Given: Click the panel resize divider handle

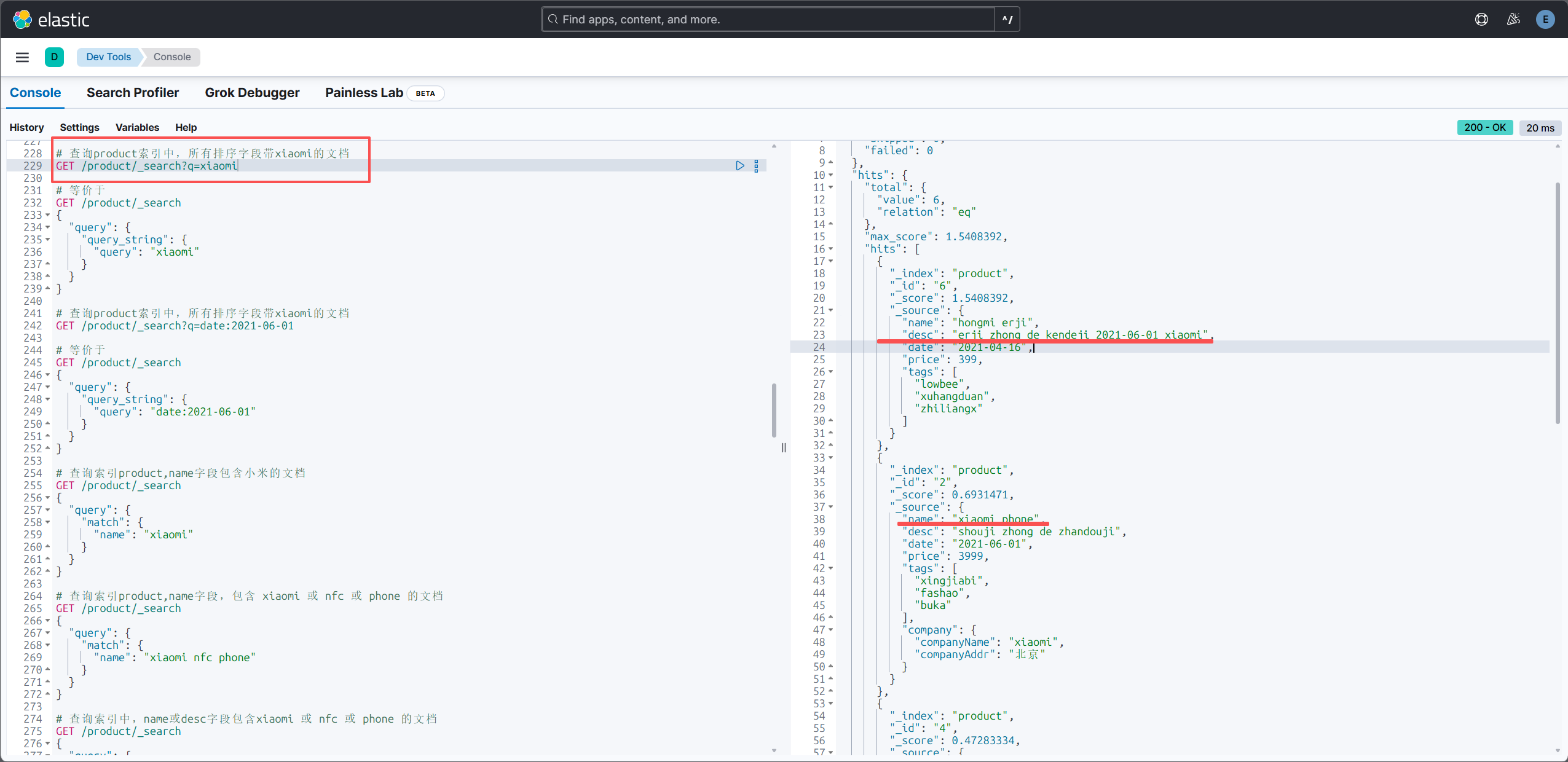Looking at the screenshot, I should click(784, 447).
